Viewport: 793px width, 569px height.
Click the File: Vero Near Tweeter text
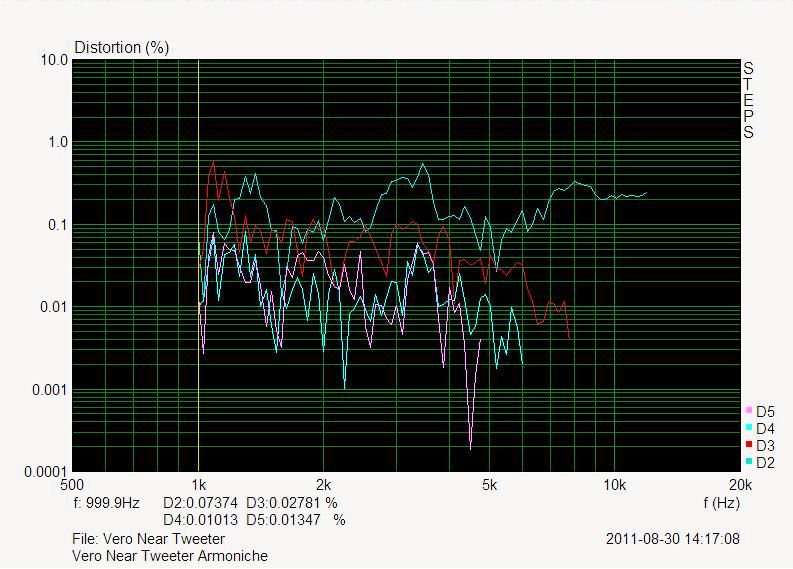[x=149, y=539]
